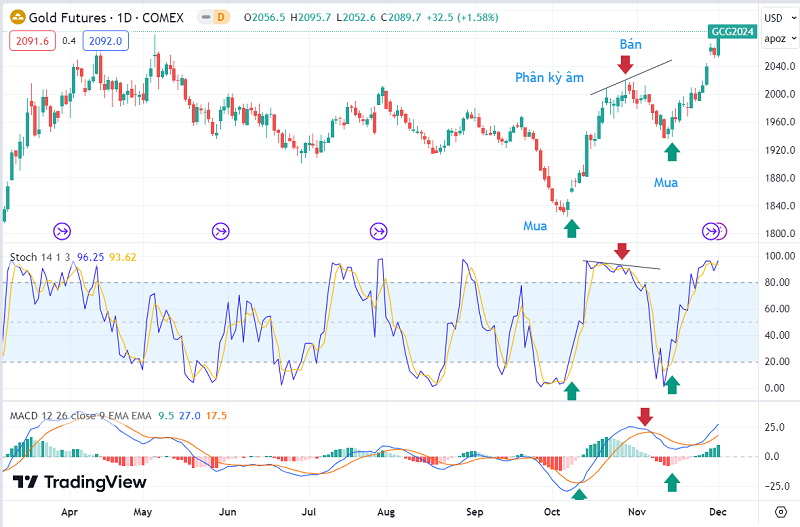Click the TradingView logo

click(x=80, y=482)
